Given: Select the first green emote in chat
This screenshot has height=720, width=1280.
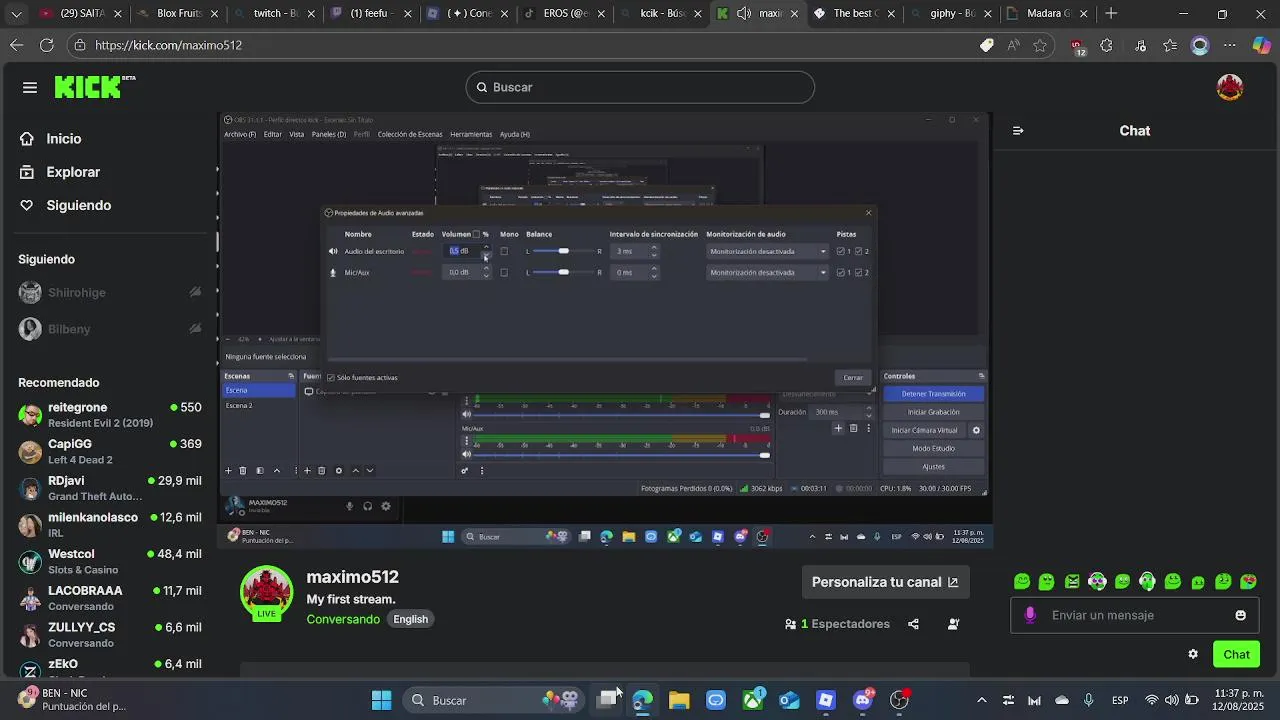Looking at the screenshot, I should (x=1022, y=582).
